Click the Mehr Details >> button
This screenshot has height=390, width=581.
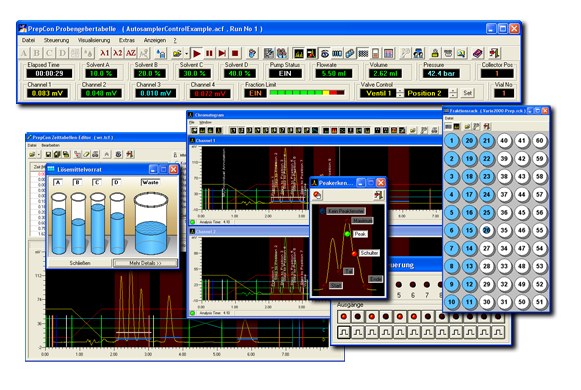[x=145, y=263]
